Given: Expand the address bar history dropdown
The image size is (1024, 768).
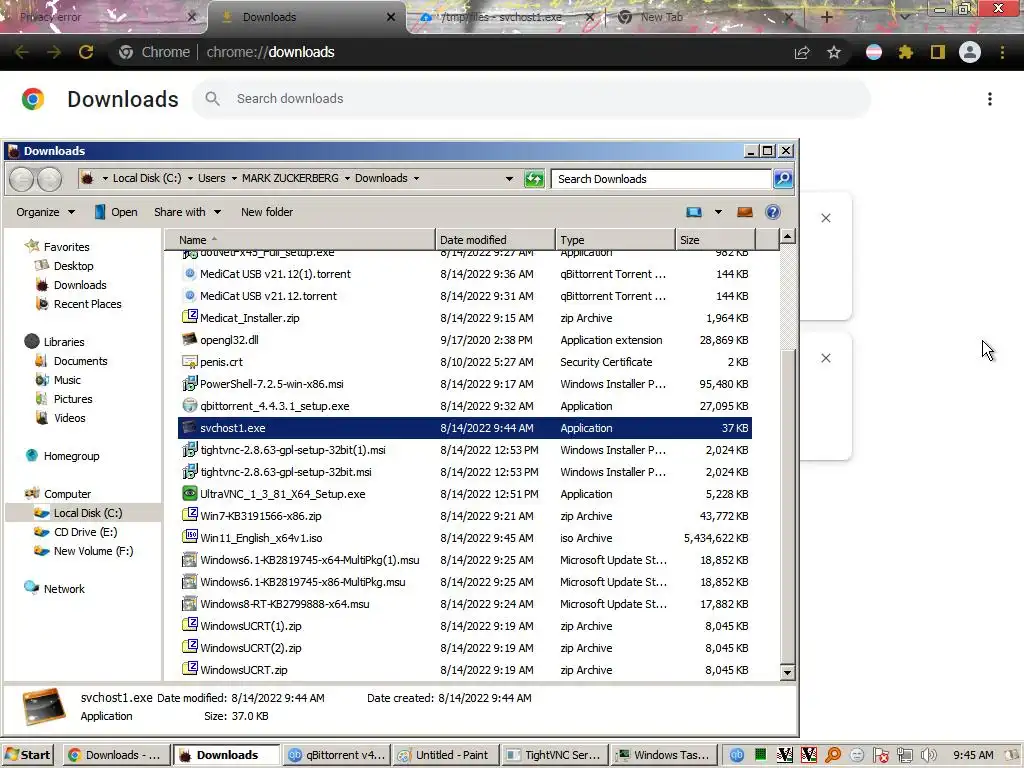Looking at the screenshot, I should pos(509,178).
